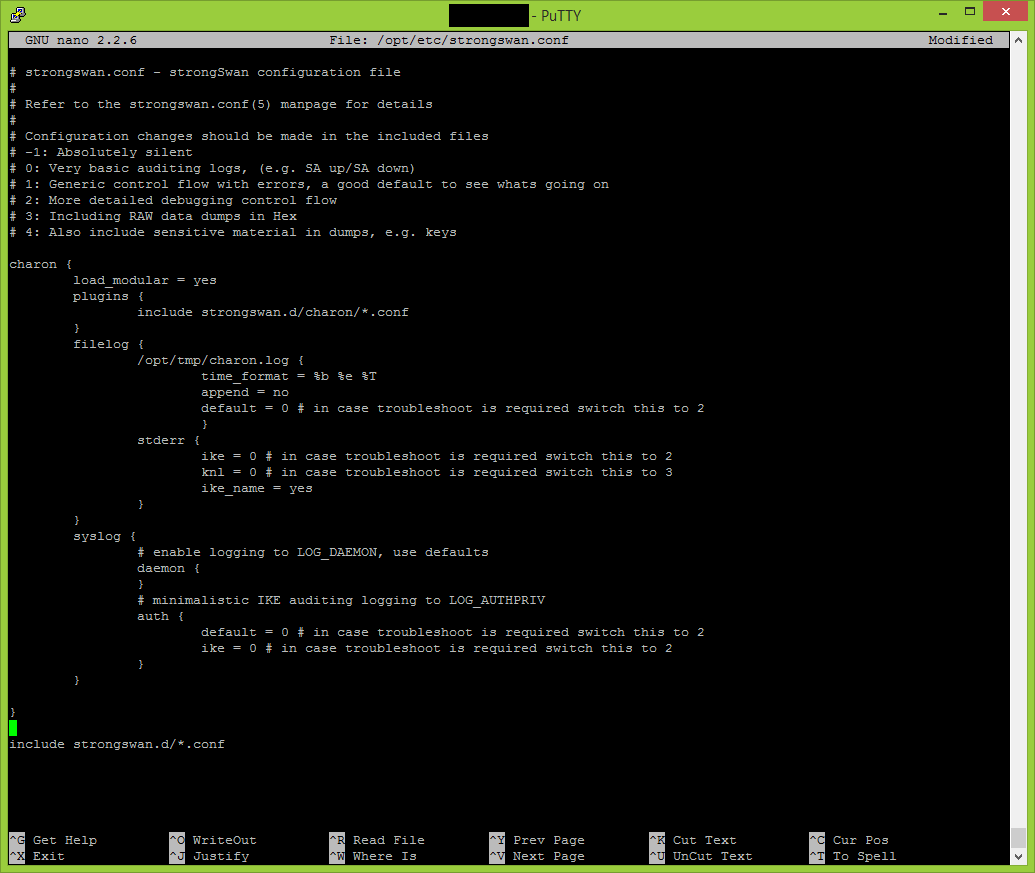Click the '^O WriteOut' shortcut
The height and width of the screenshot is (873, 1035).
click(x=213, y=840)
